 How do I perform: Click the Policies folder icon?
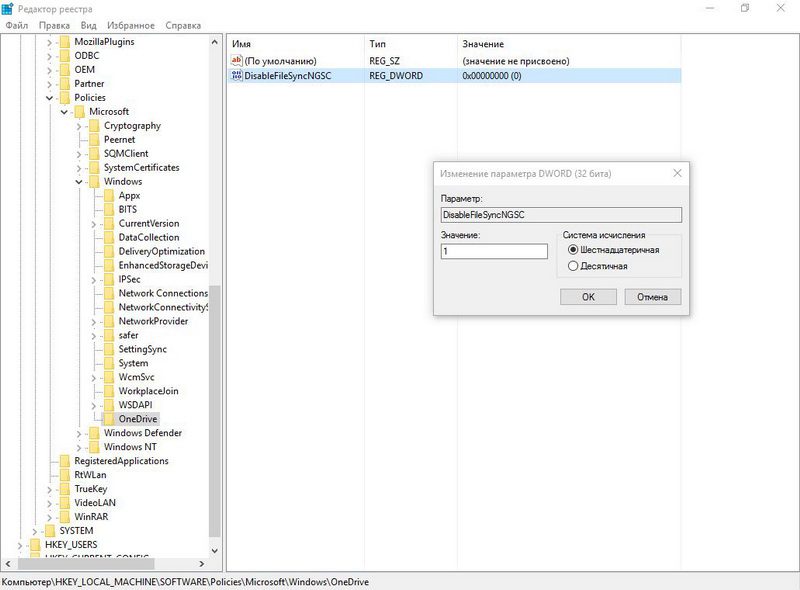pyautogui.click(x=64, y=97)
